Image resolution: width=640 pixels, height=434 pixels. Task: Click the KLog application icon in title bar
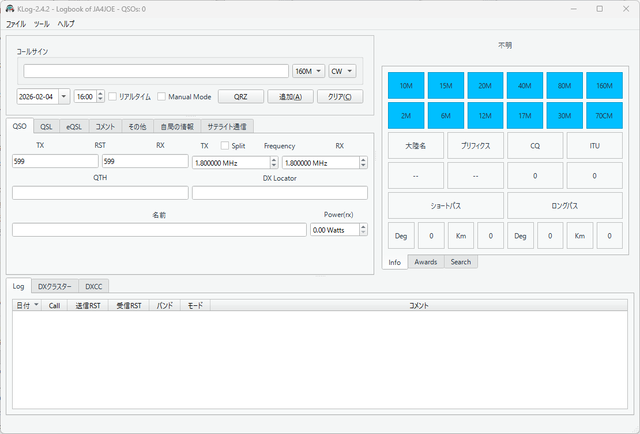pyautogui.click(x=10, y=9)
